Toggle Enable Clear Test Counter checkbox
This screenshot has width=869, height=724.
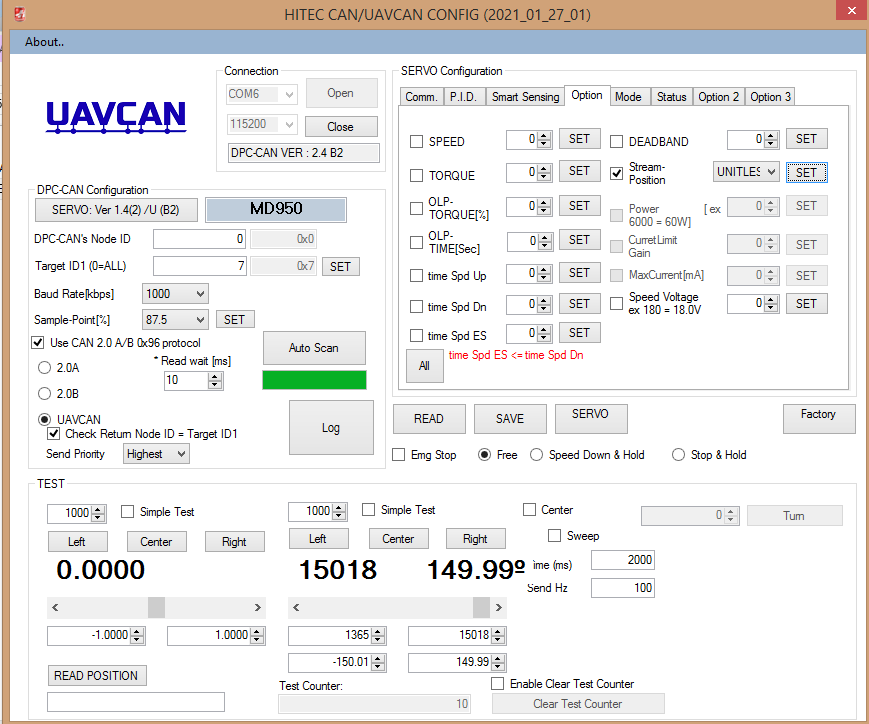click(498, 684)
